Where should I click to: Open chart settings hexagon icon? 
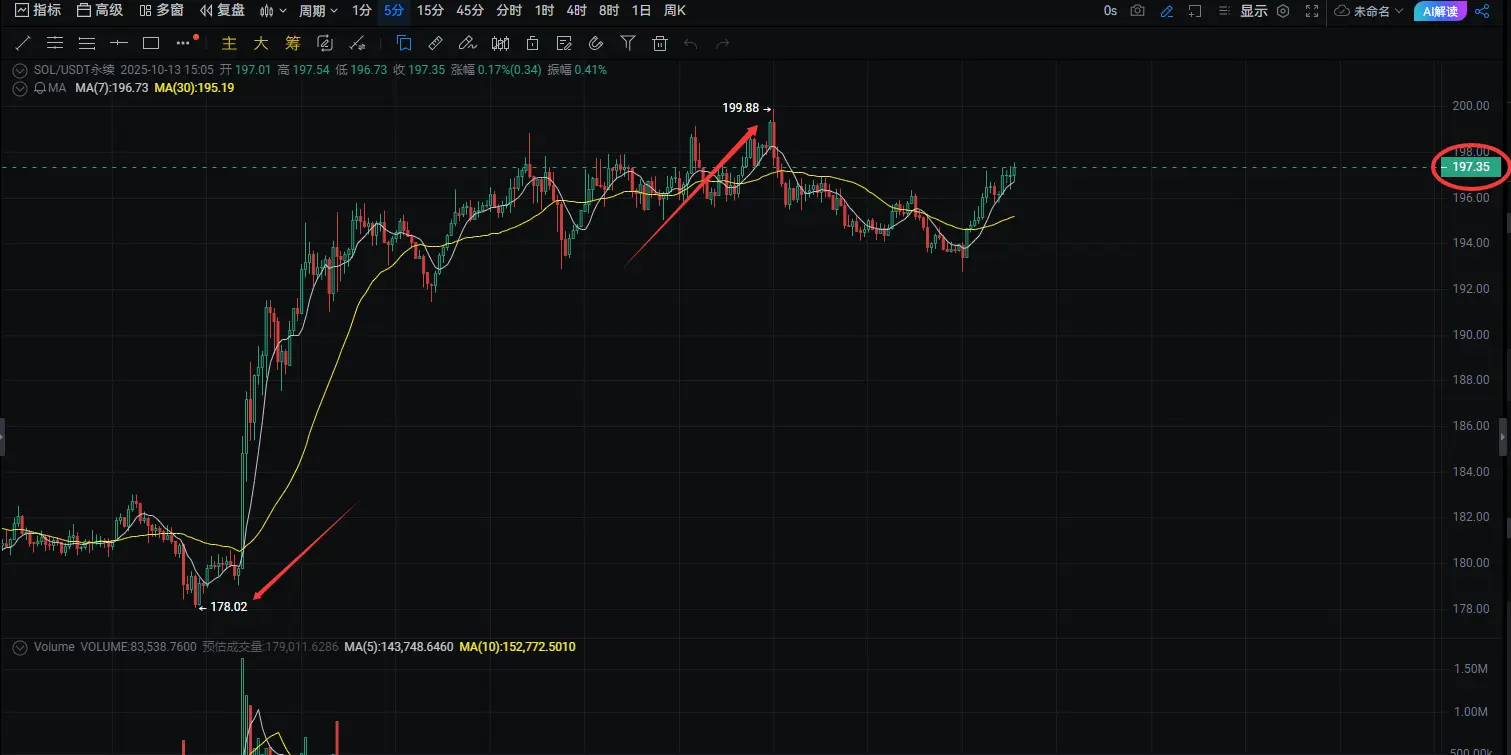(x=1283, y=11)
